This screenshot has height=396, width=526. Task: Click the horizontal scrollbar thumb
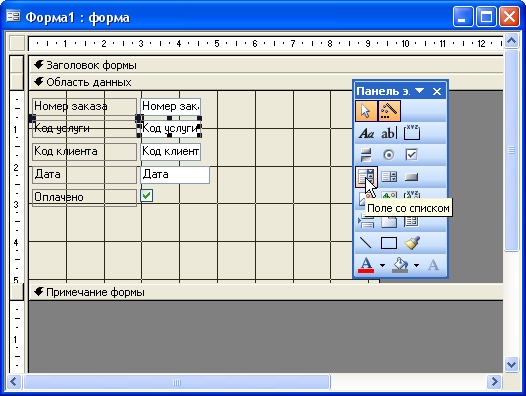pyautogui.click(x=177, y=382)
